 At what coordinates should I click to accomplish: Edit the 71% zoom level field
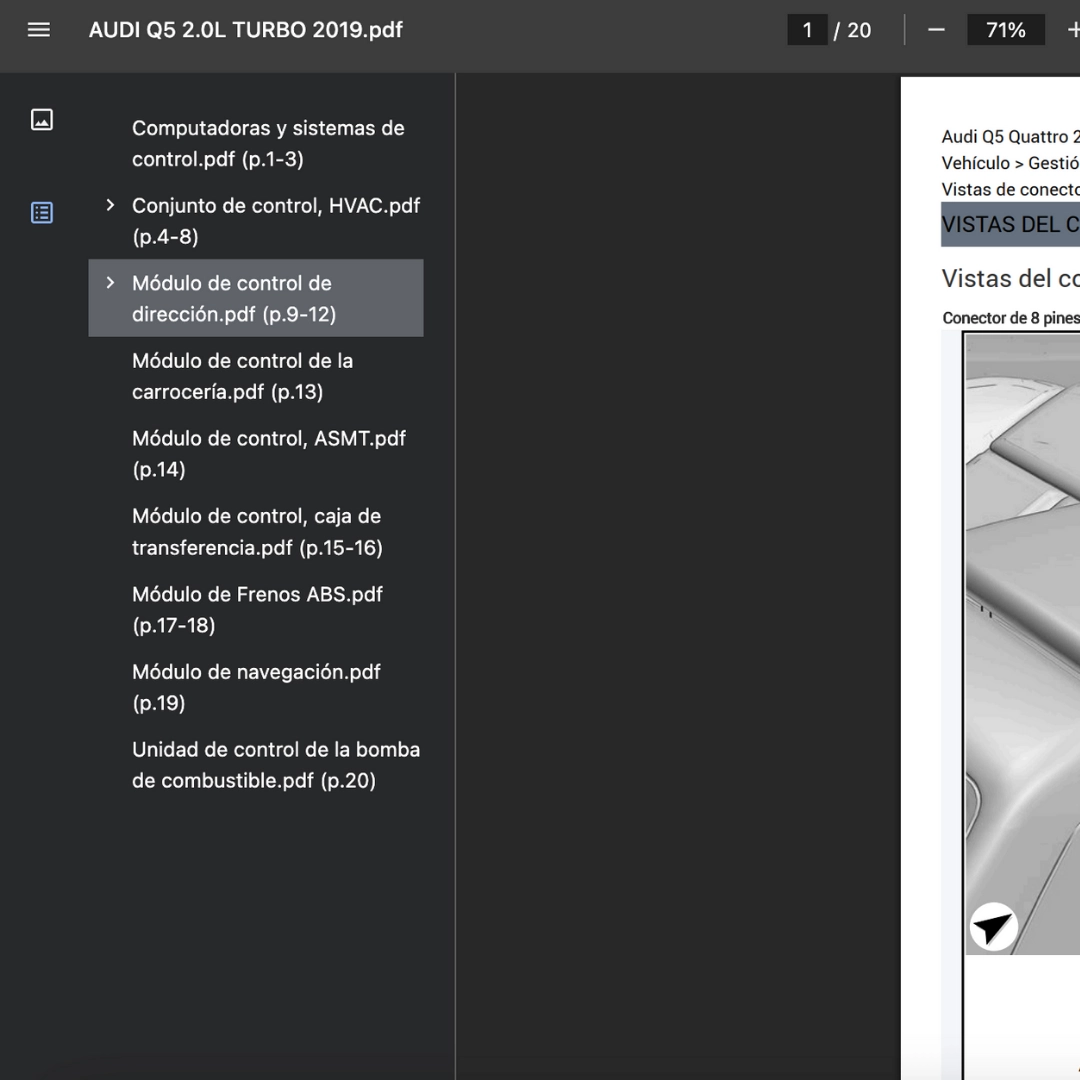(x=1006, y=30)
